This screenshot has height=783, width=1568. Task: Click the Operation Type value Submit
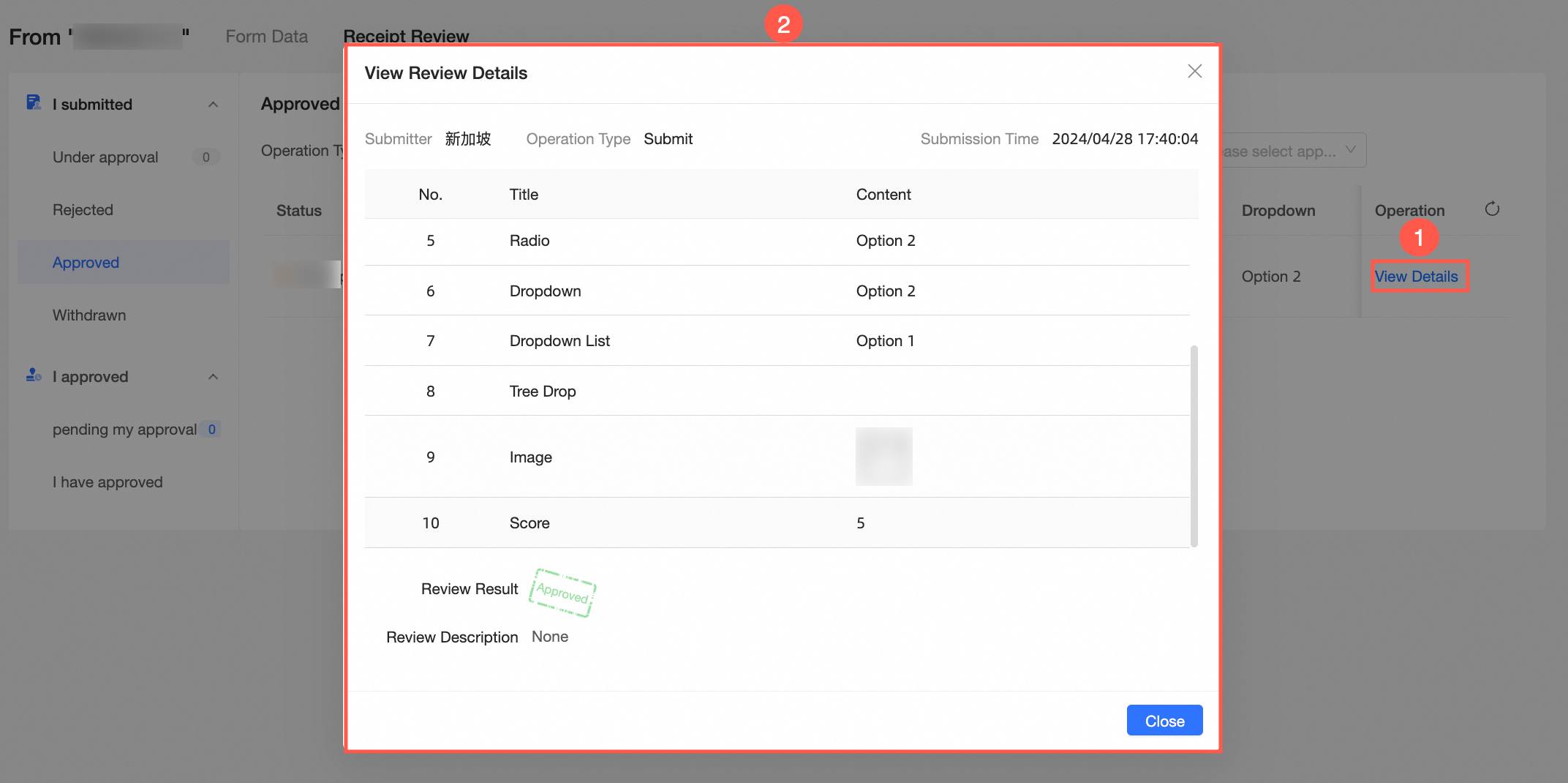tap(668, 139)
